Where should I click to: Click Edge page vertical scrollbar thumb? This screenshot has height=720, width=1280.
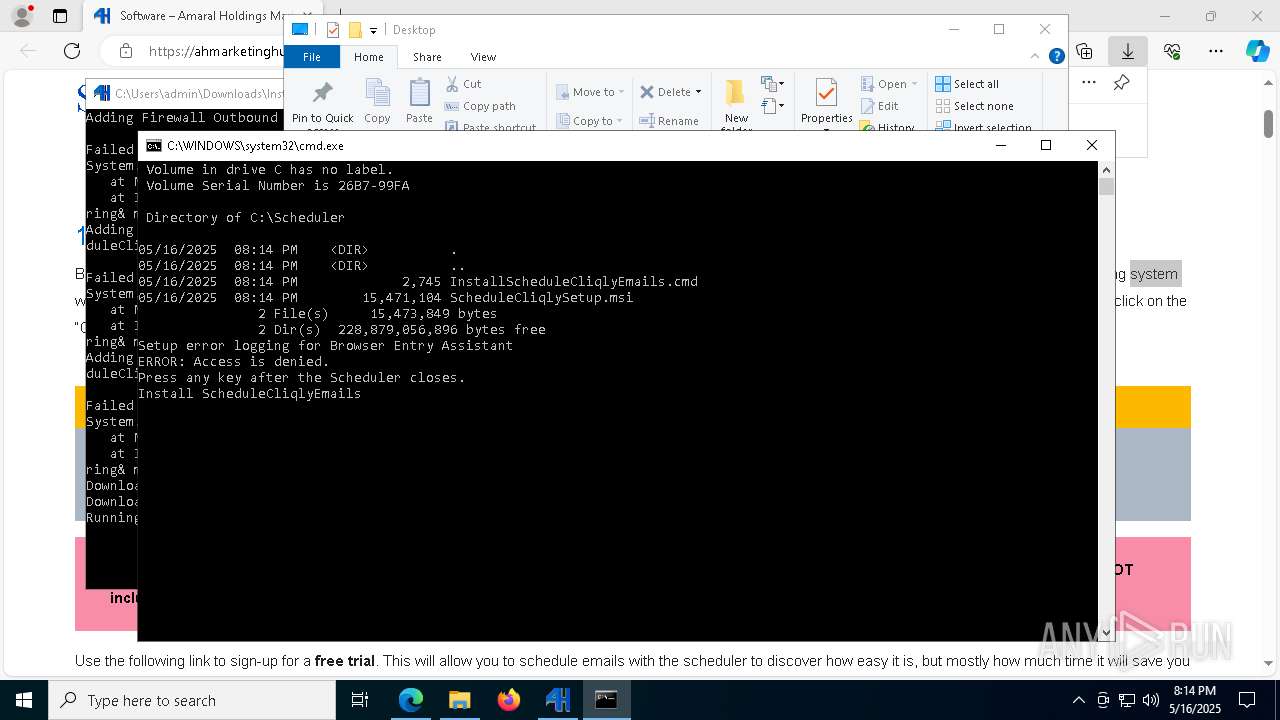1268,122
